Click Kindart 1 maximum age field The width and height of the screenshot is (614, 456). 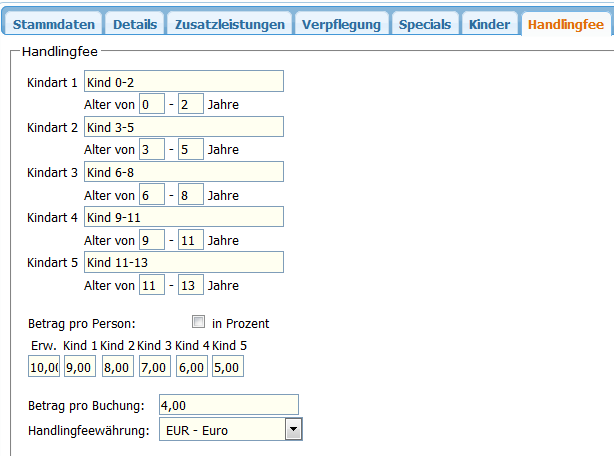coord(191,104)
